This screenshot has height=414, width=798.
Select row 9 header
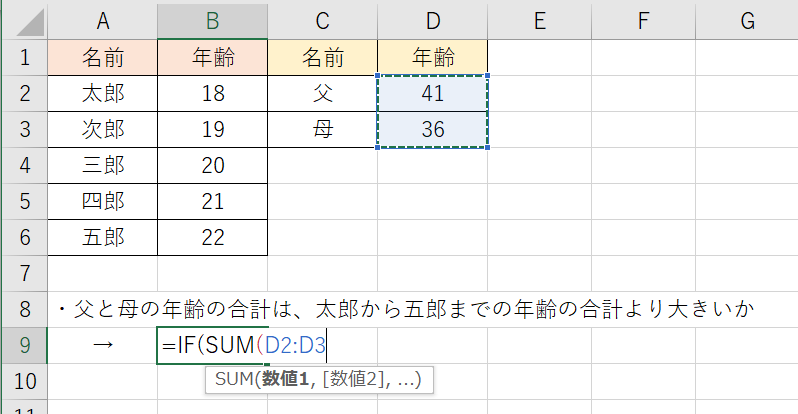(24, 345)
